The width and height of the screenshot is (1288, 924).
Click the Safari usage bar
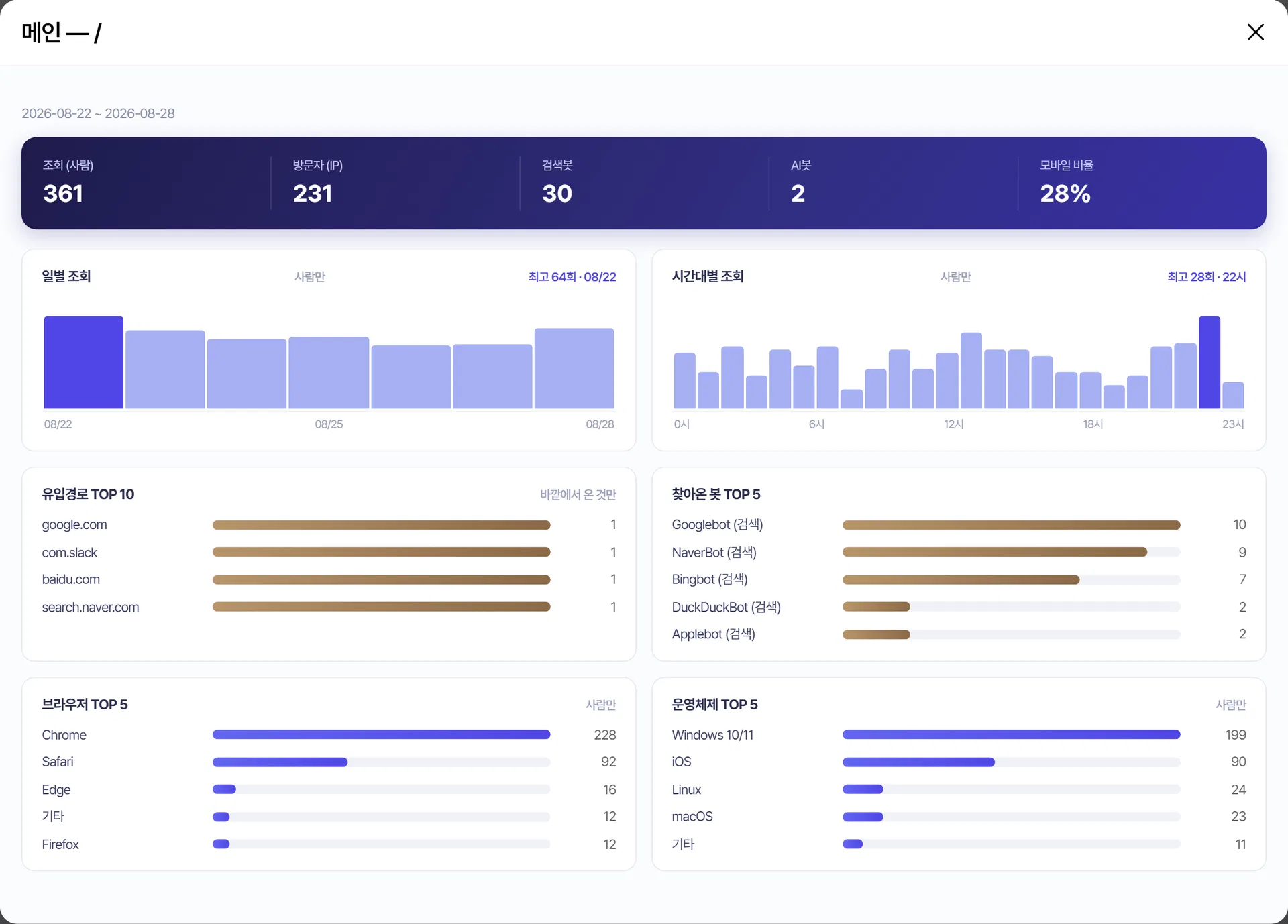(381, 762)
